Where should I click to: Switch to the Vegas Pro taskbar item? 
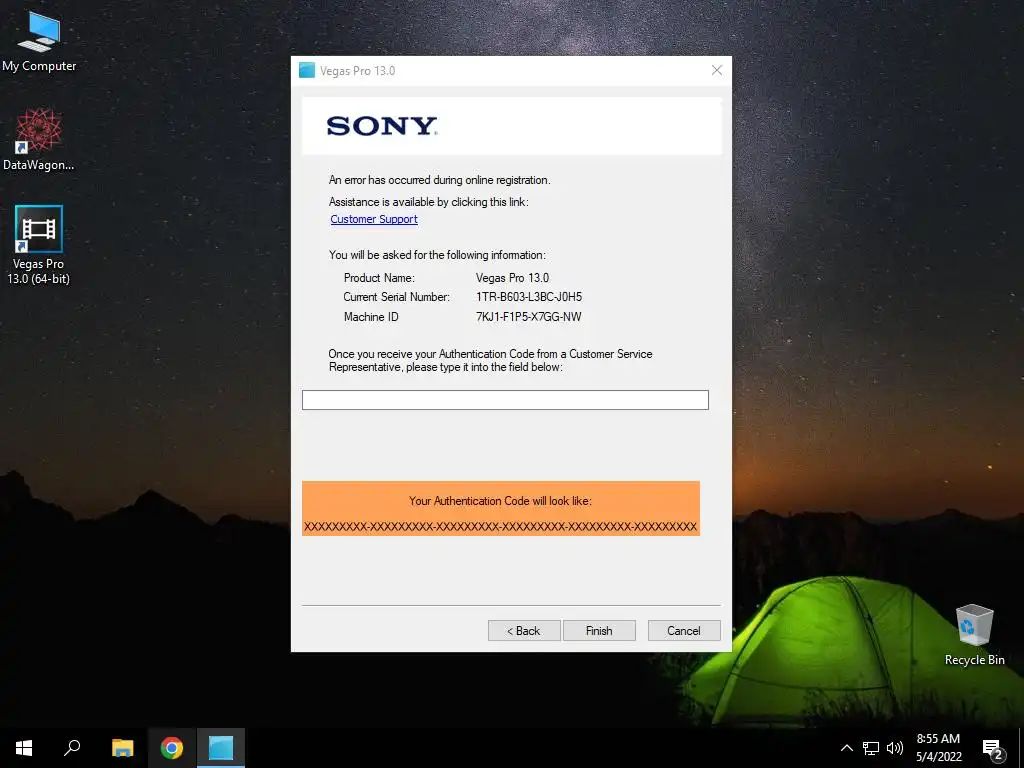(x=221, y=748)
